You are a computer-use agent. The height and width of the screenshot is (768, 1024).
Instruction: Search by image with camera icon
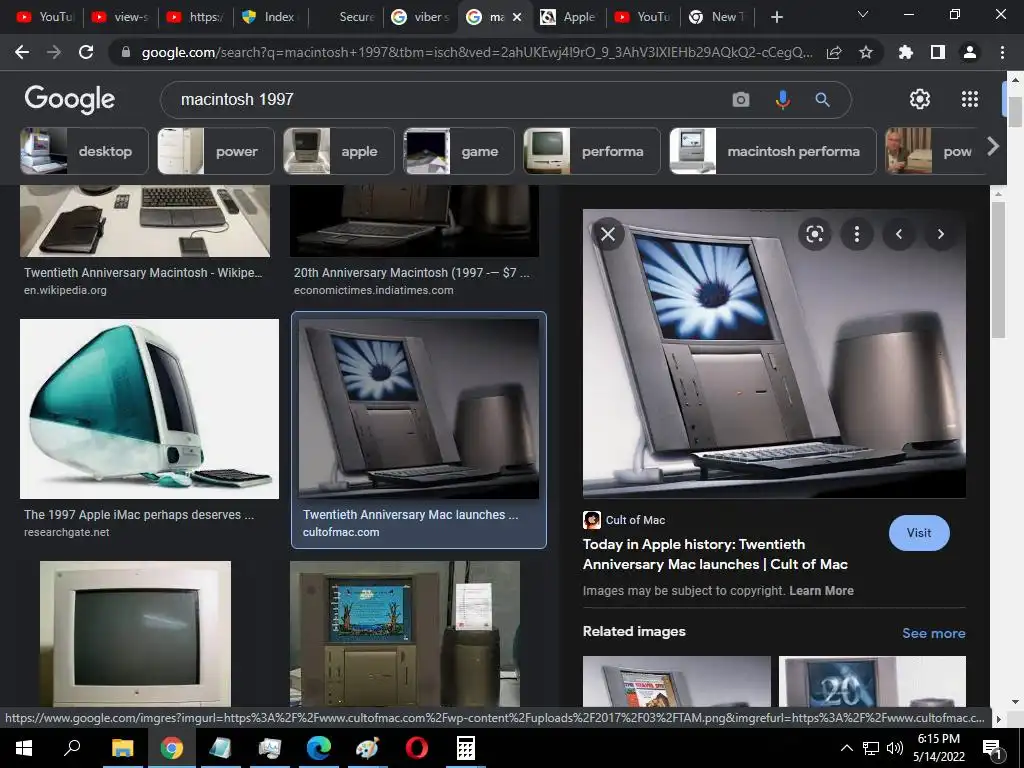[x=741, y=99]
